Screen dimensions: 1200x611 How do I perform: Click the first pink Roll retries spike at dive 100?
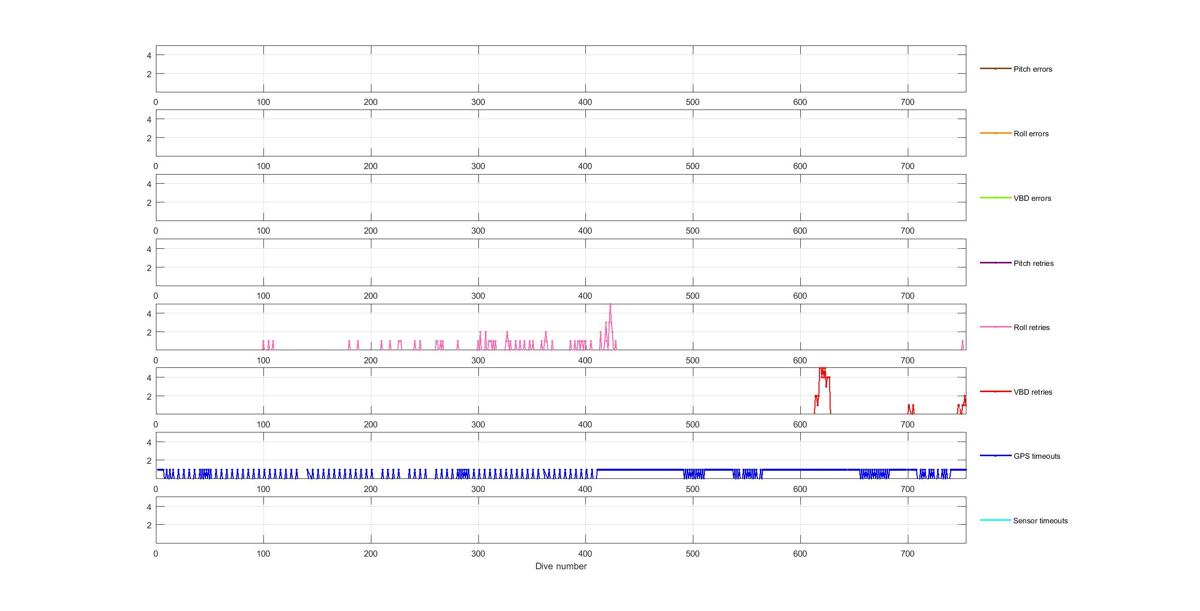click(x=263, y=344)
